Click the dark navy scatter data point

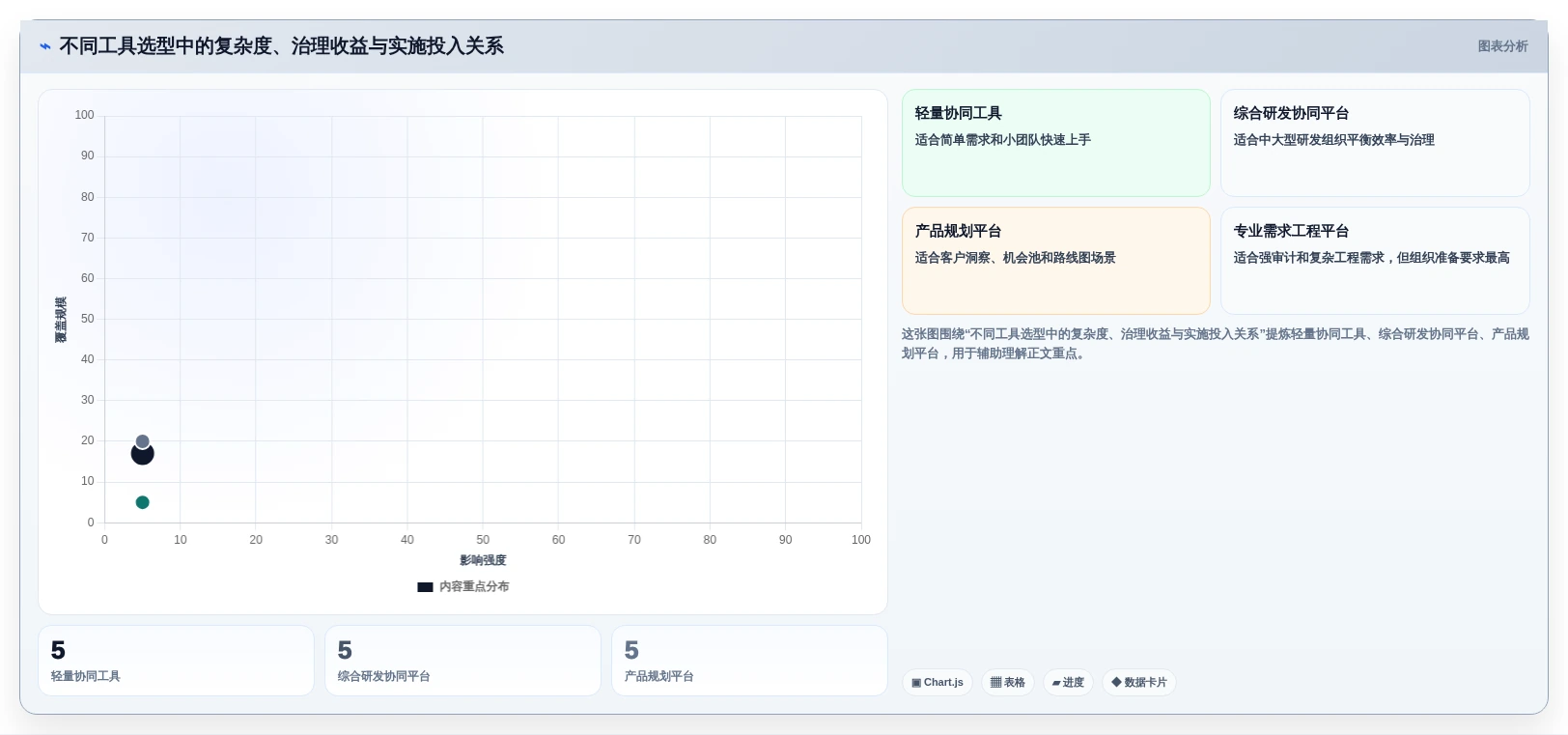142,454
